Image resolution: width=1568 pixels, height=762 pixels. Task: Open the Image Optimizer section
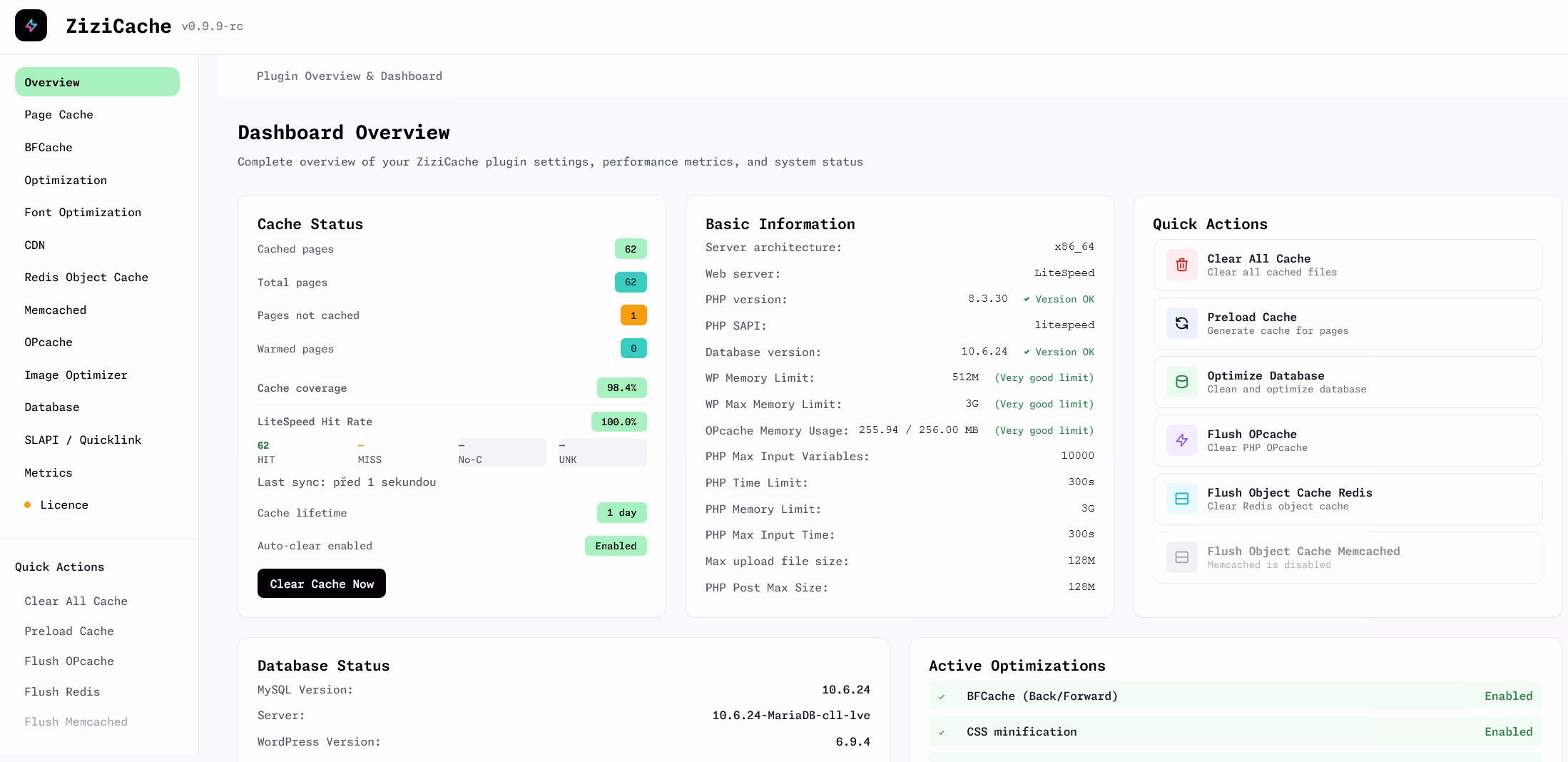click(x=76, y=375)
